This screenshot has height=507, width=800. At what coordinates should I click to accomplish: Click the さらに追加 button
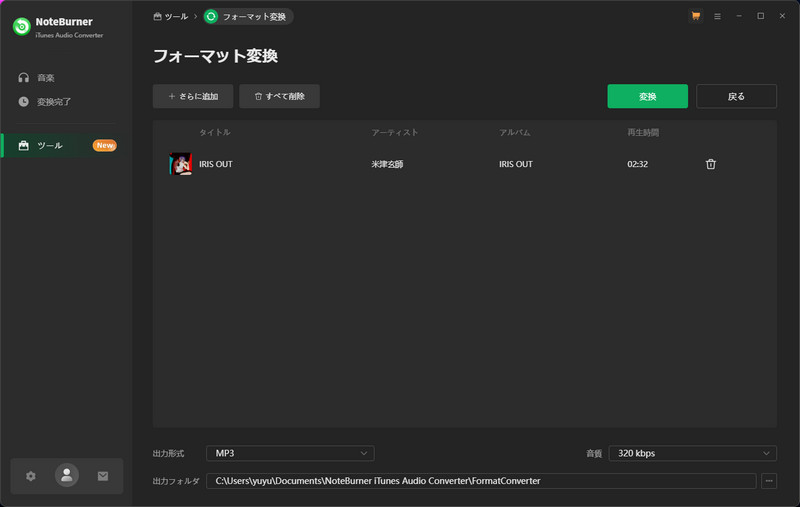(193, 96)
